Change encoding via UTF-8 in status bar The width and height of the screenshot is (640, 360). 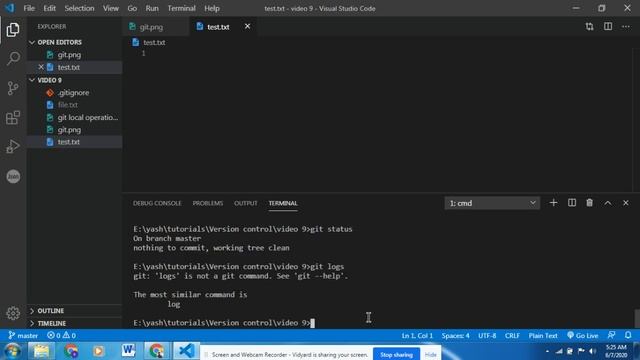(487, 336)
